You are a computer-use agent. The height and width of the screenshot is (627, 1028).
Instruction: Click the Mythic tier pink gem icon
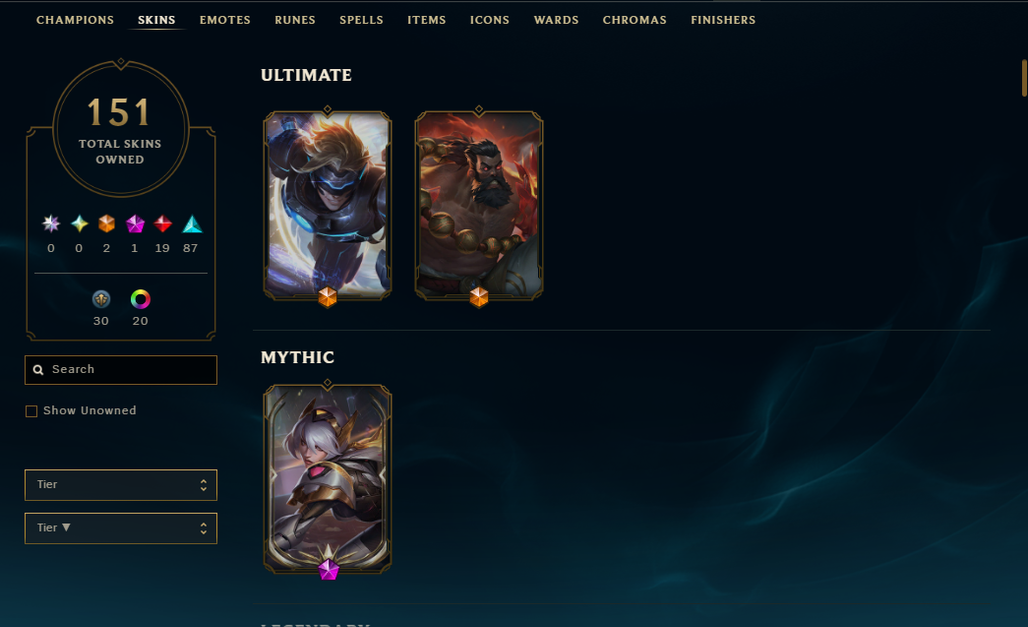pos(135,224)
